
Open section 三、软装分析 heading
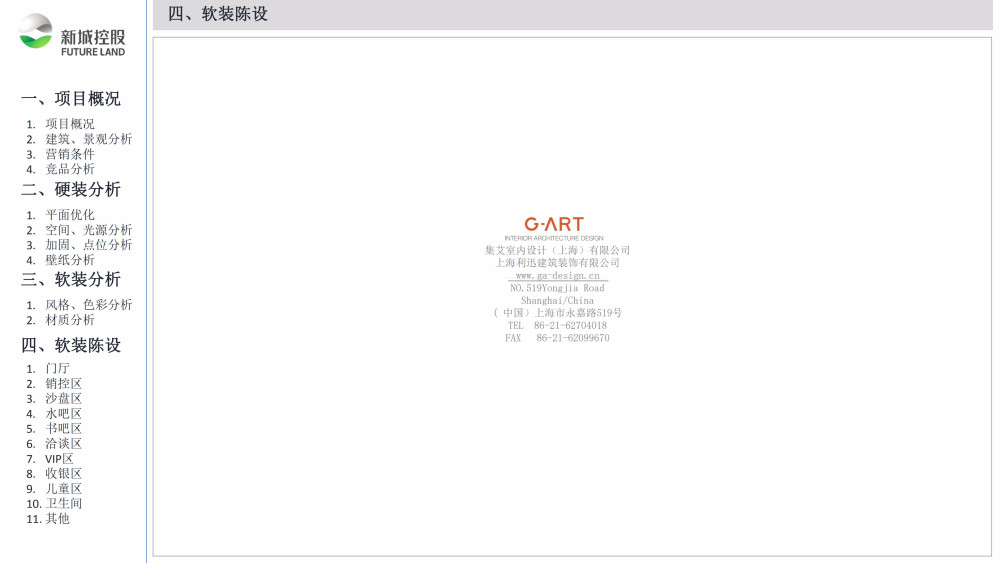[71, 279]
